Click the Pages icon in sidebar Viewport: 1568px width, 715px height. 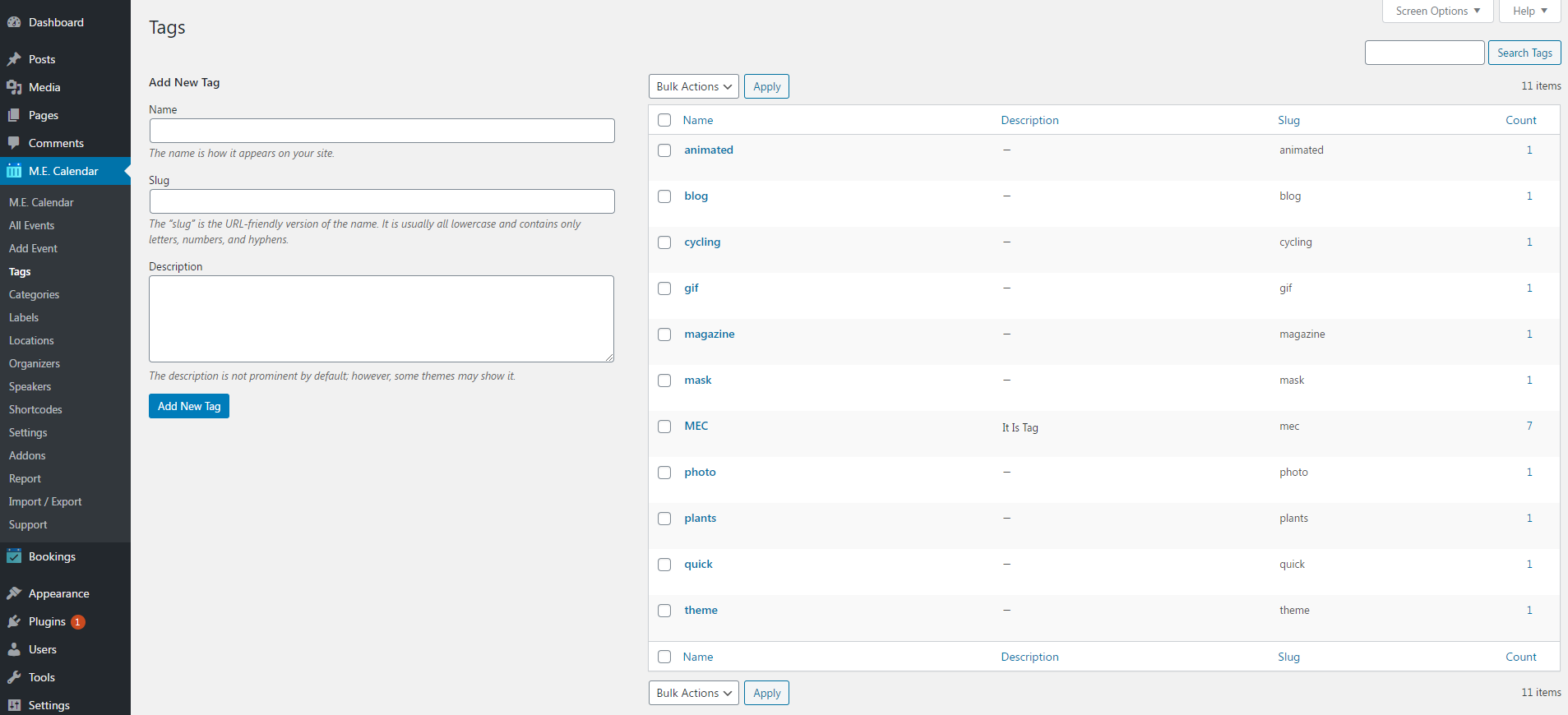tap(14, 115)
